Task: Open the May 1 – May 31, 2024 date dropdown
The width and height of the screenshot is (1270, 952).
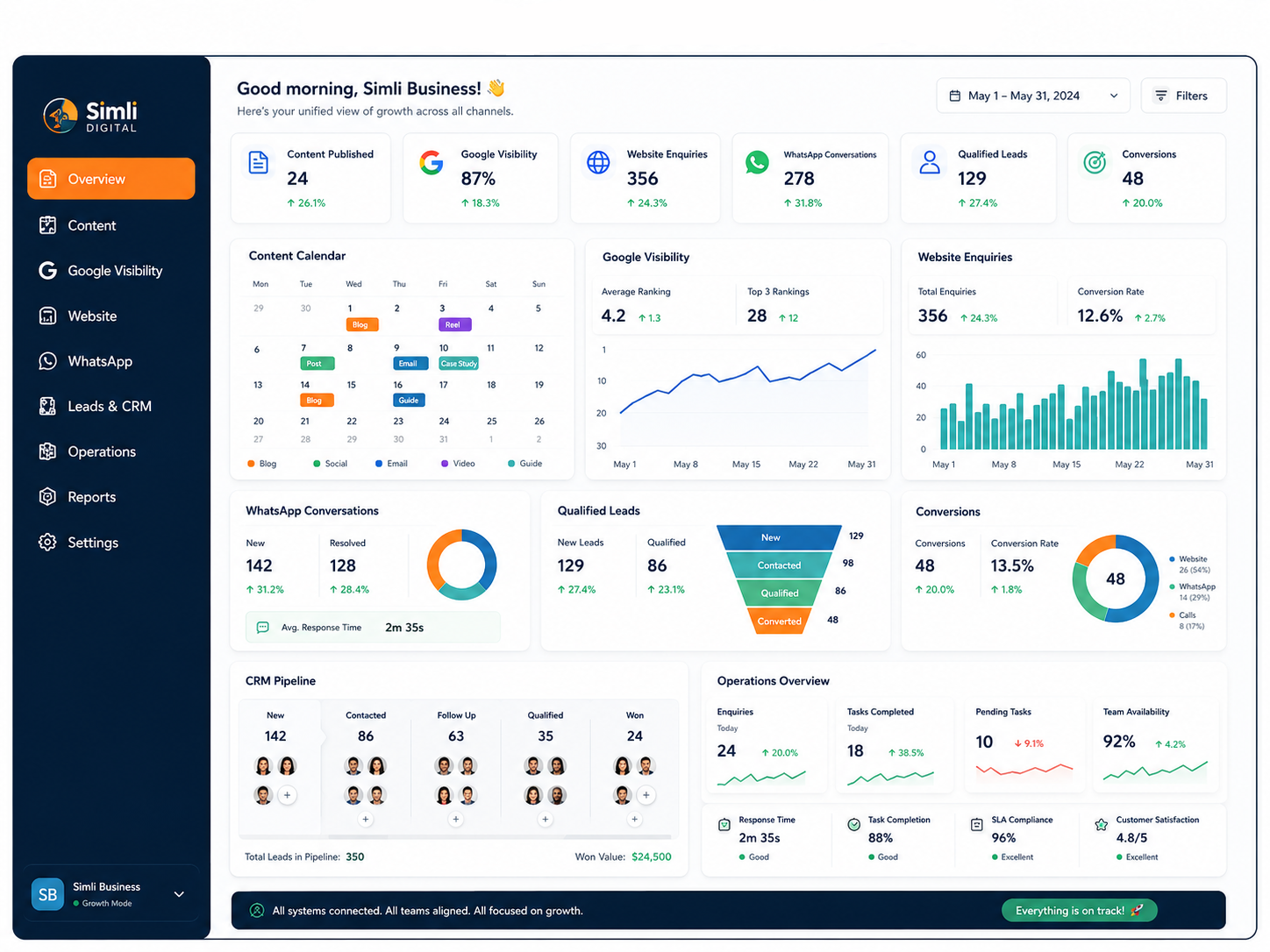Action: [1033, 96]
